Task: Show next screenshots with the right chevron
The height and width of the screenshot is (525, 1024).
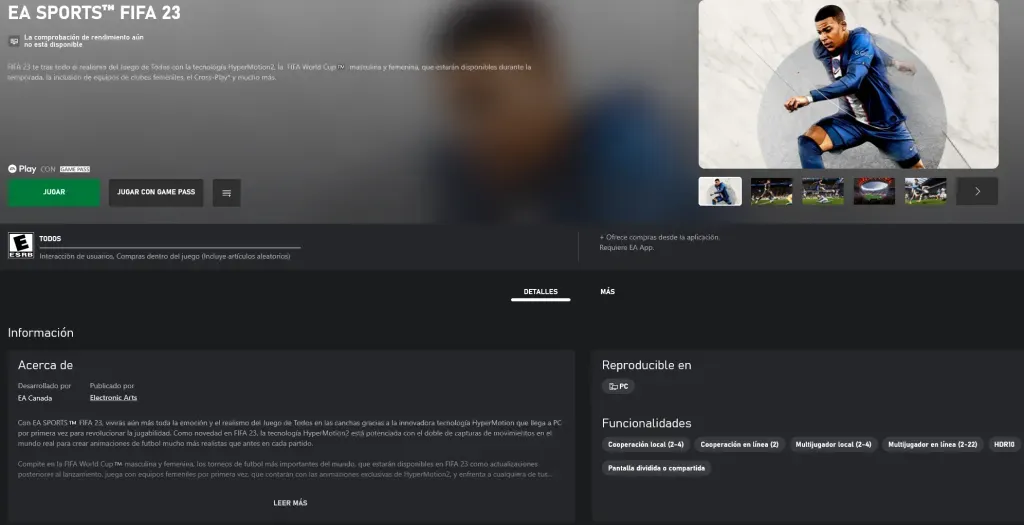Action: pyautogui.click(x=976, y=191)
